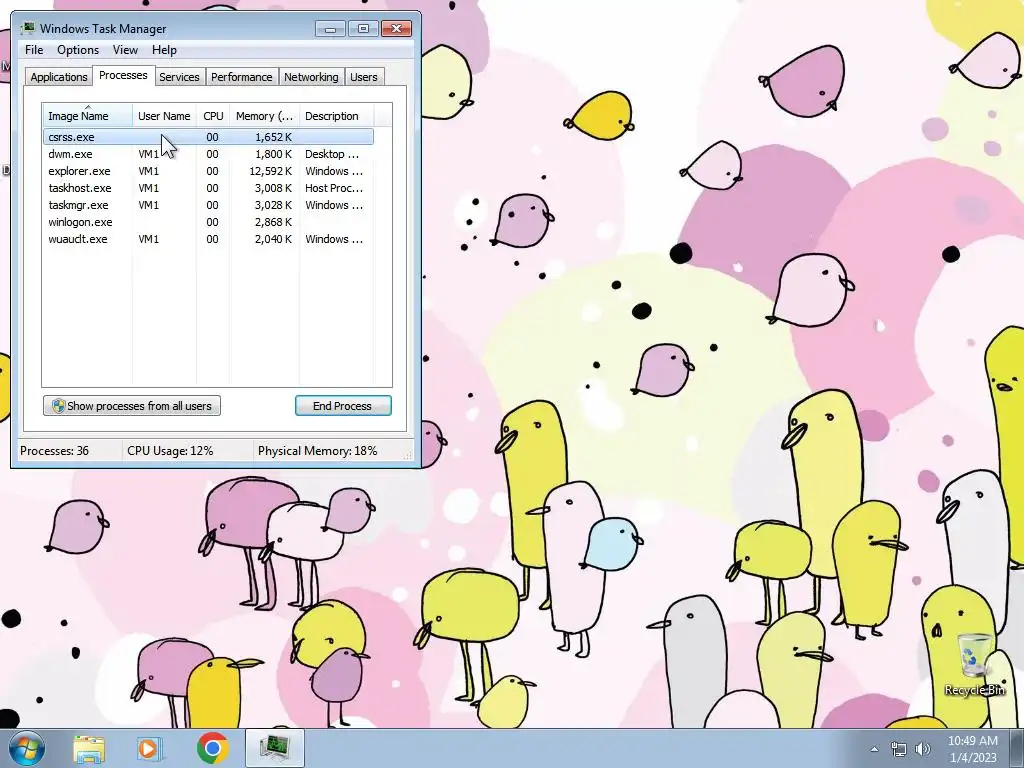Click the End Process button
Viewport: 1024px width, 768px height.
343,406
